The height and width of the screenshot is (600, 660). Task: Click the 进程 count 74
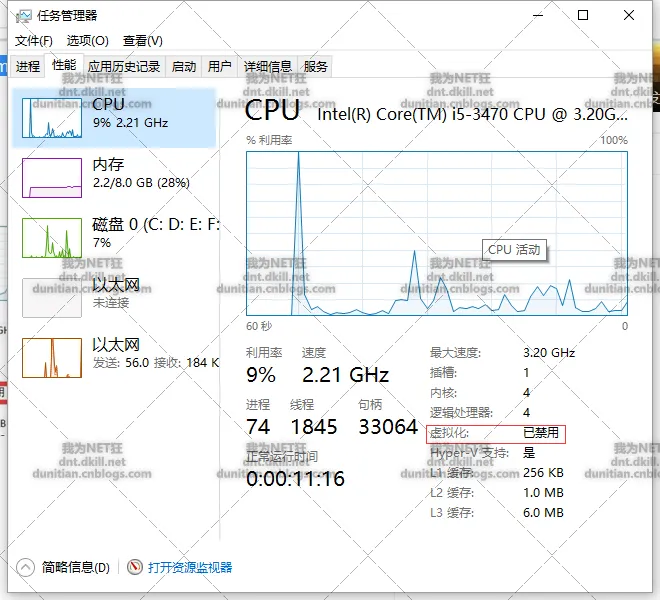258,427
